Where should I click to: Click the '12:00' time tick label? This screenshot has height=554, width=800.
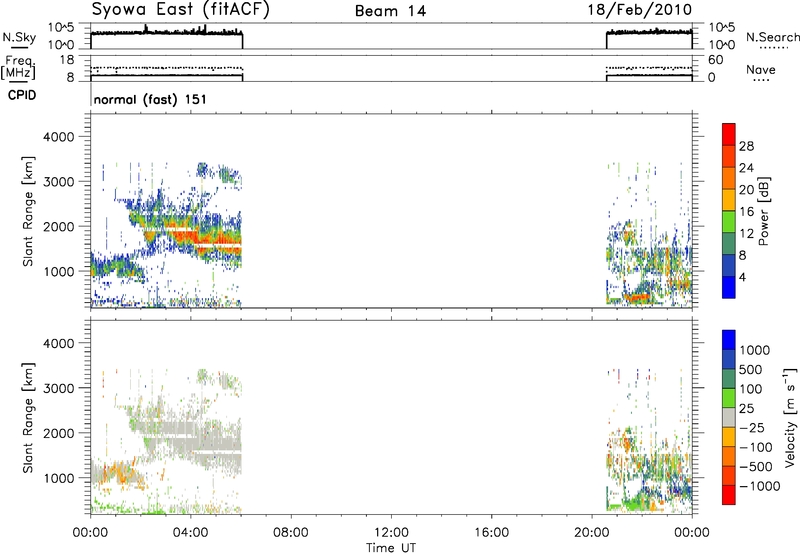point(391,533)
